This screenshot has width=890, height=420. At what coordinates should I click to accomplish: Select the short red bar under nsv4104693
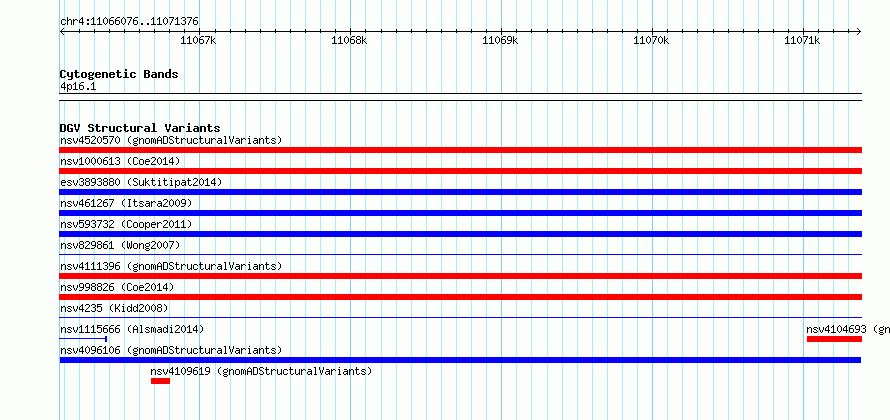tap(834, 339)
